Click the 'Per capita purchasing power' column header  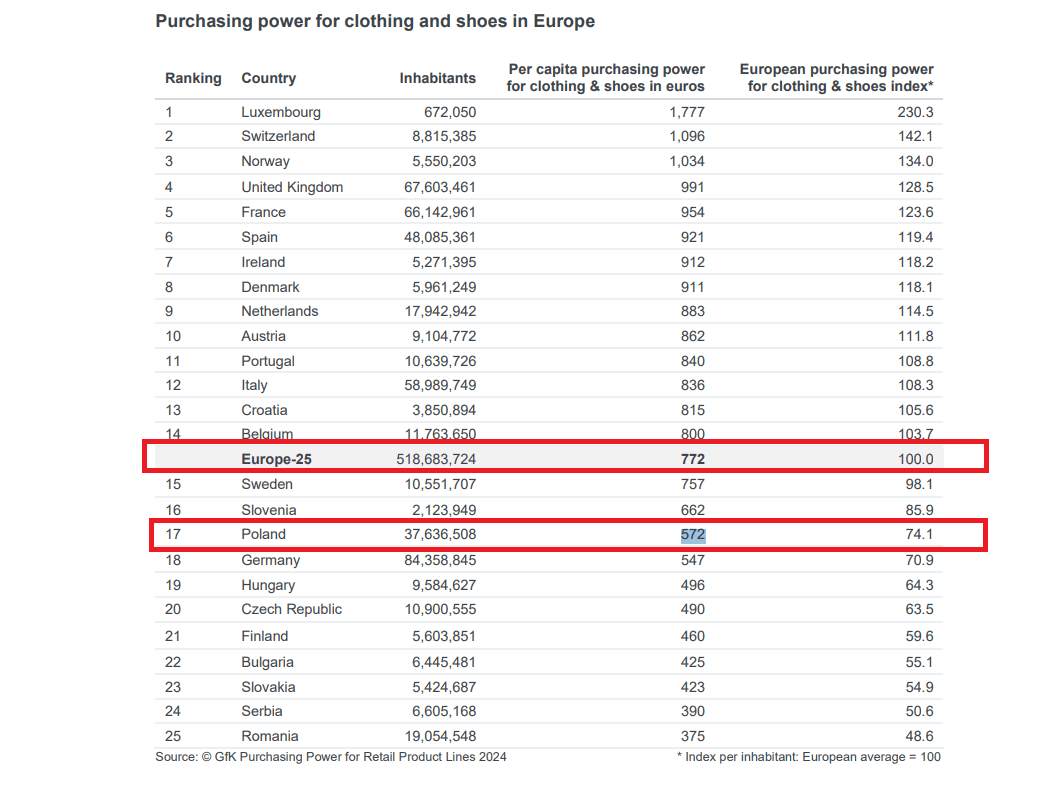[606, 77]
